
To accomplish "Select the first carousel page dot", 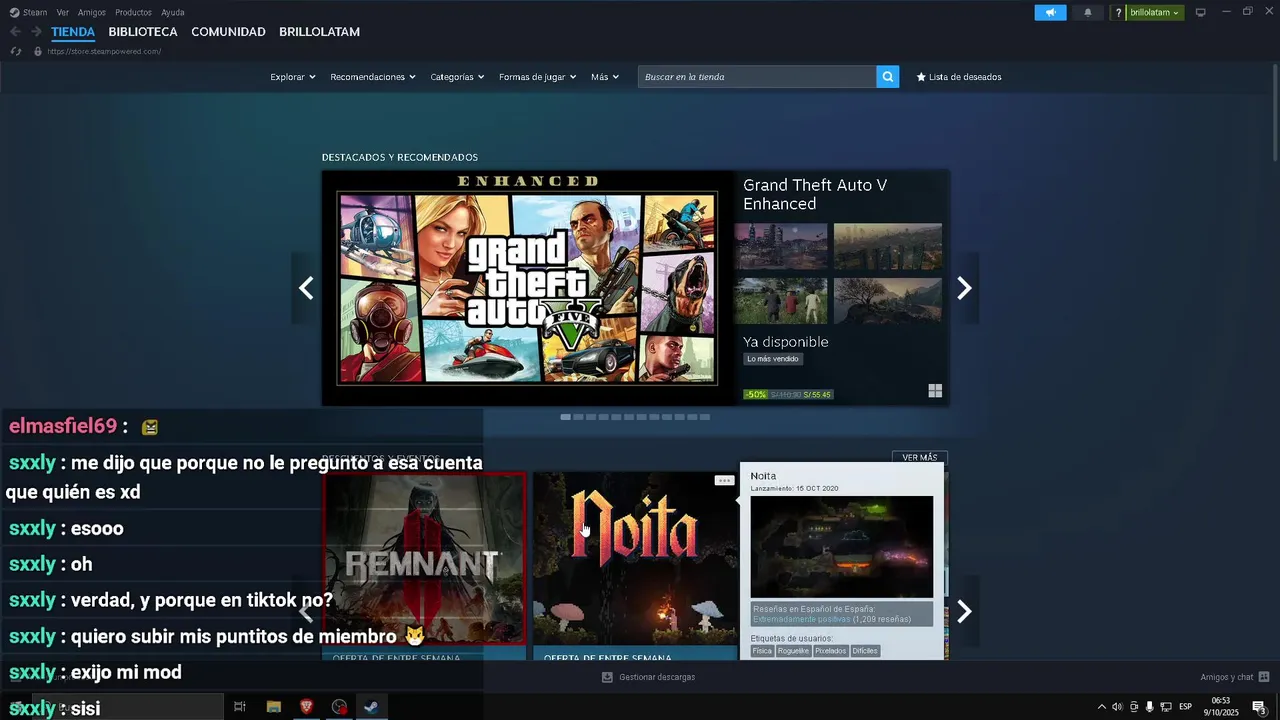I will click(565, 417).
